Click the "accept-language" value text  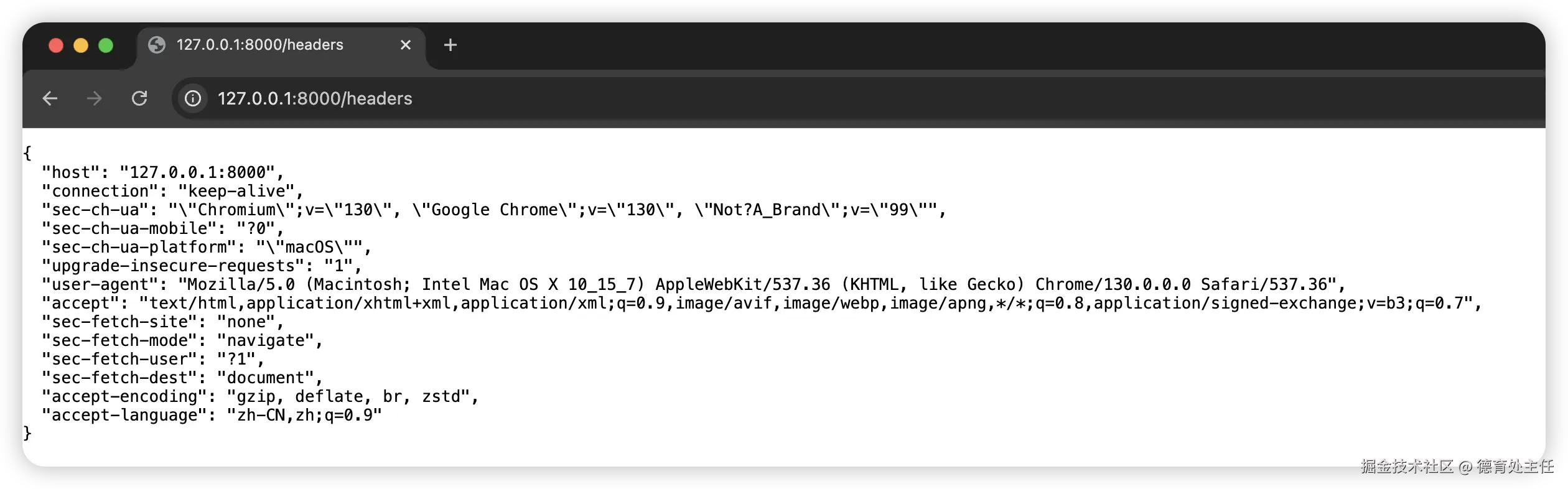tap(304, 415)
